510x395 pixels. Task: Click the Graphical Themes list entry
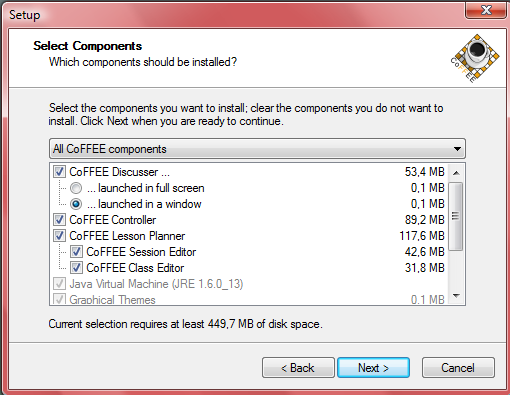[x=112, y=300]
